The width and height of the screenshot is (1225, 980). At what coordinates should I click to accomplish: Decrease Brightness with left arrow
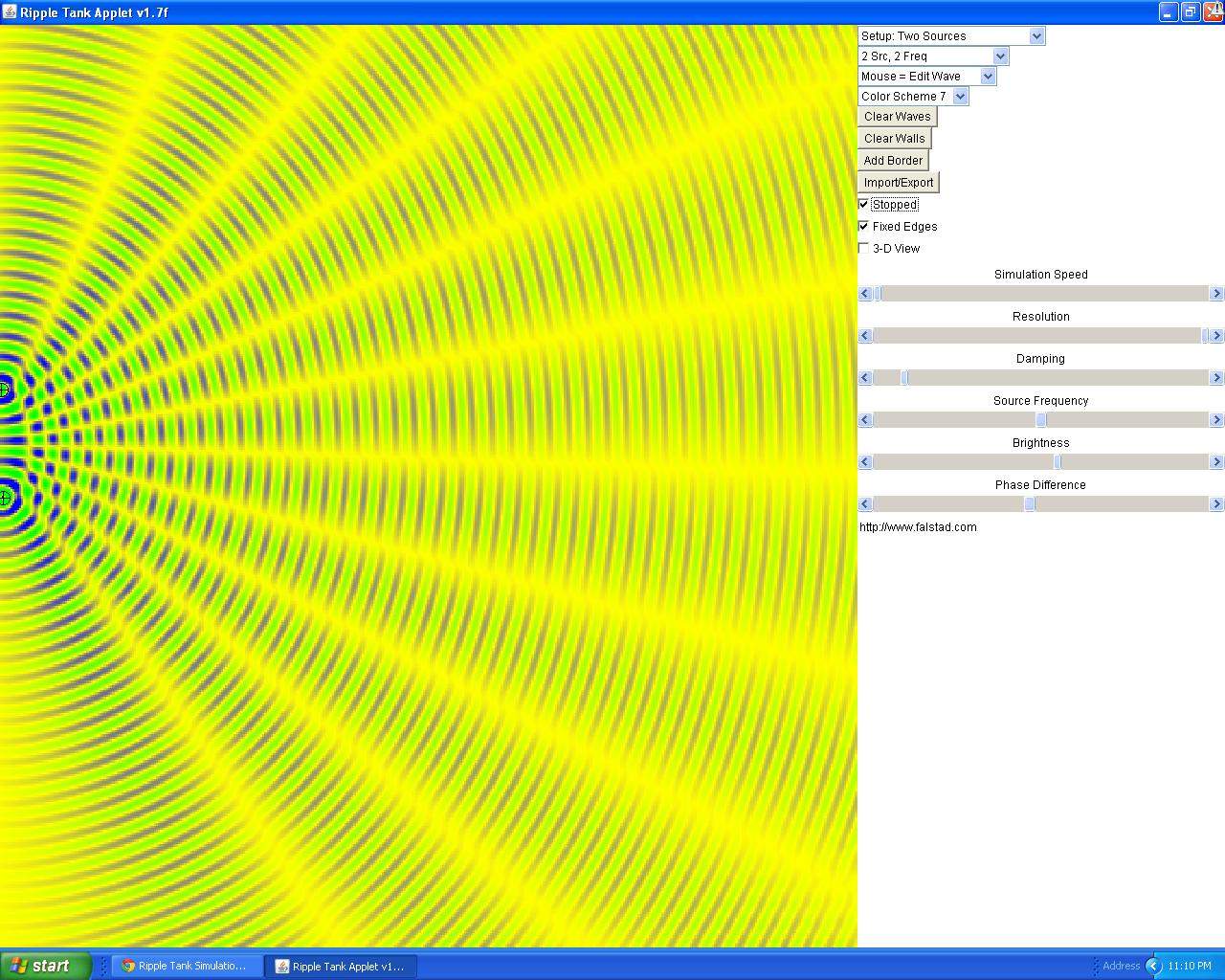tap(865, 462)
